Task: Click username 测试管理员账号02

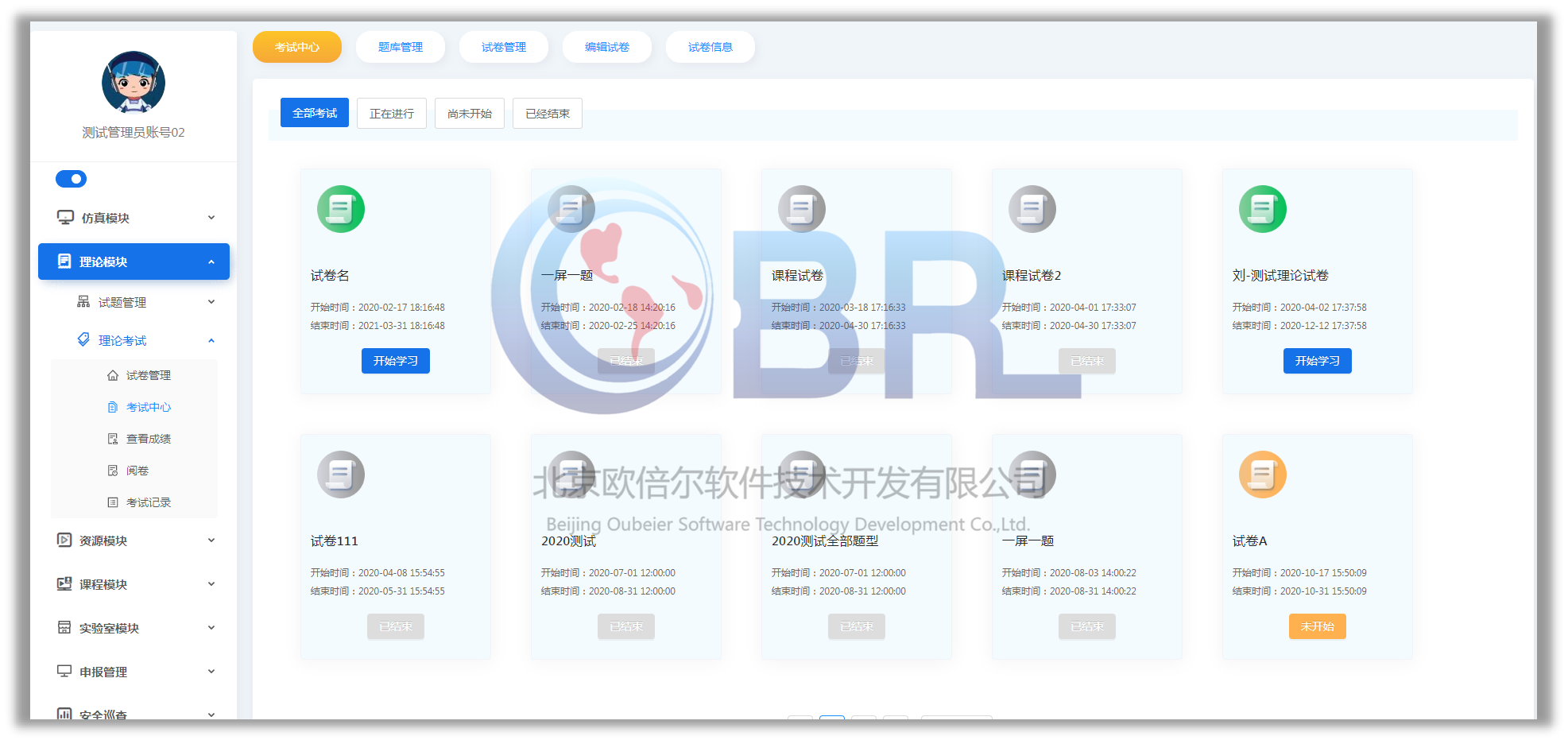Action: click(134, 133)
